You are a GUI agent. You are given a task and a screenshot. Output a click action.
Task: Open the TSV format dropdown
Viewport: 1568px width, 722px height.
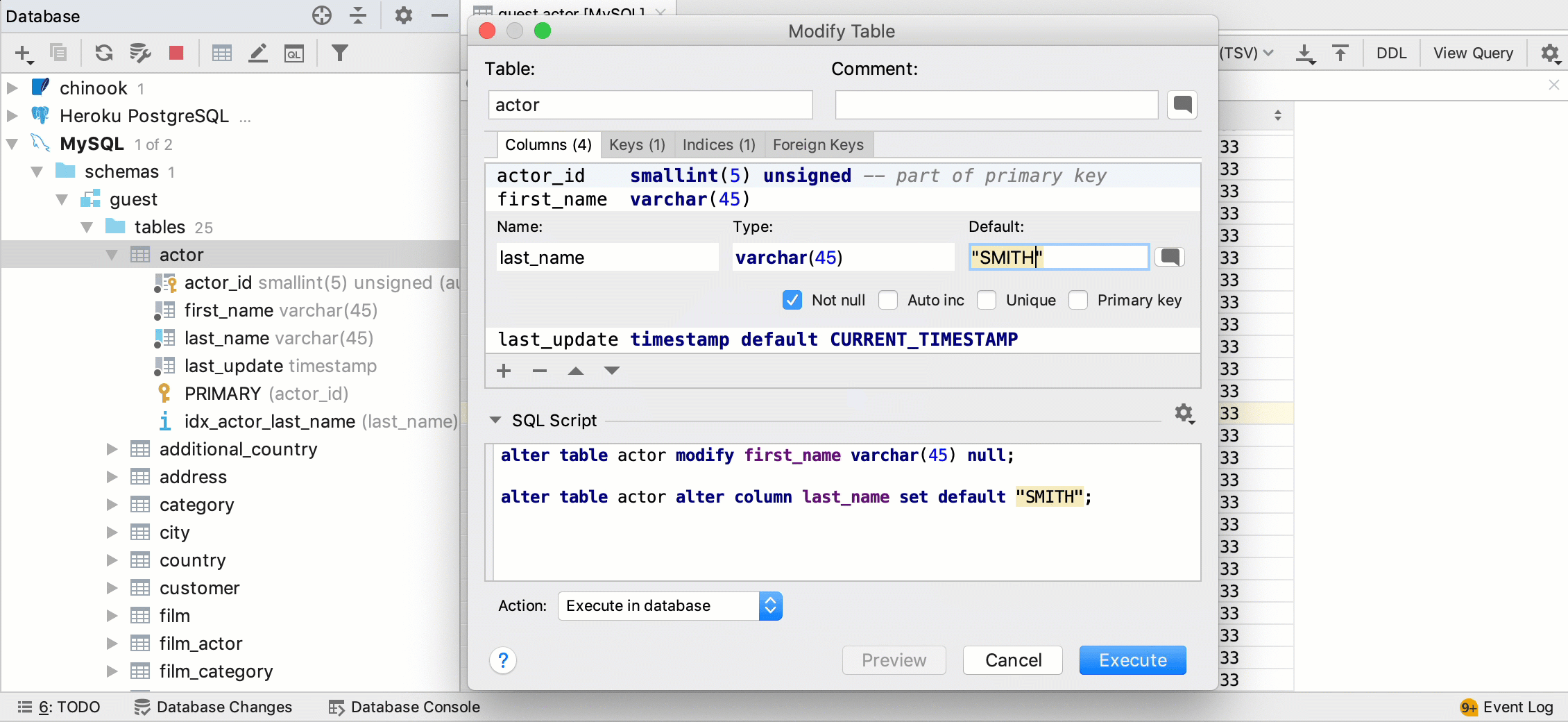[x=1245, y=53]
